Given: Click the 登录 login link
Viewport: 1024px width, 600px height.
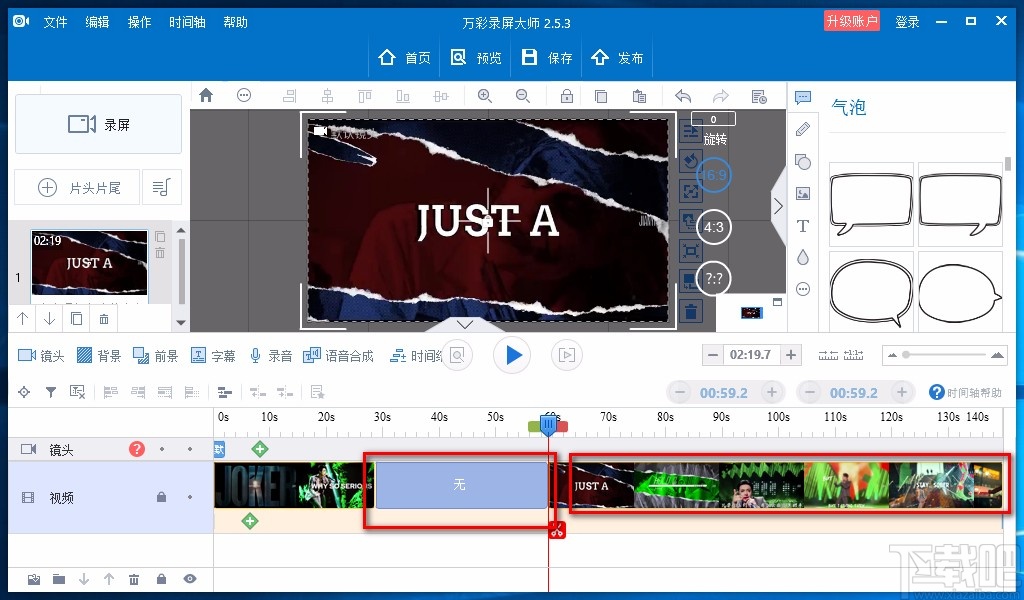Looking at the screenshot, I should pyautogui.click(x=907, y=22).
